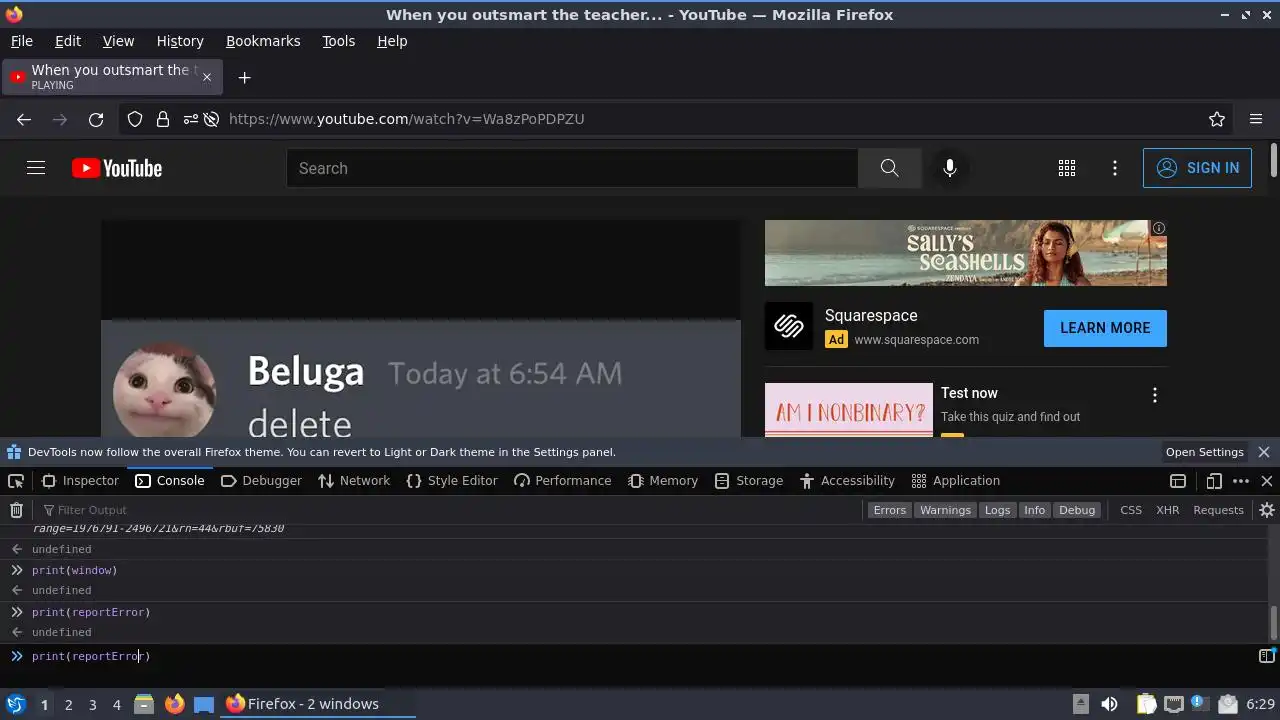1280x720 pixels.
Task: Go back with the browser back arrow
Action: 24,119
